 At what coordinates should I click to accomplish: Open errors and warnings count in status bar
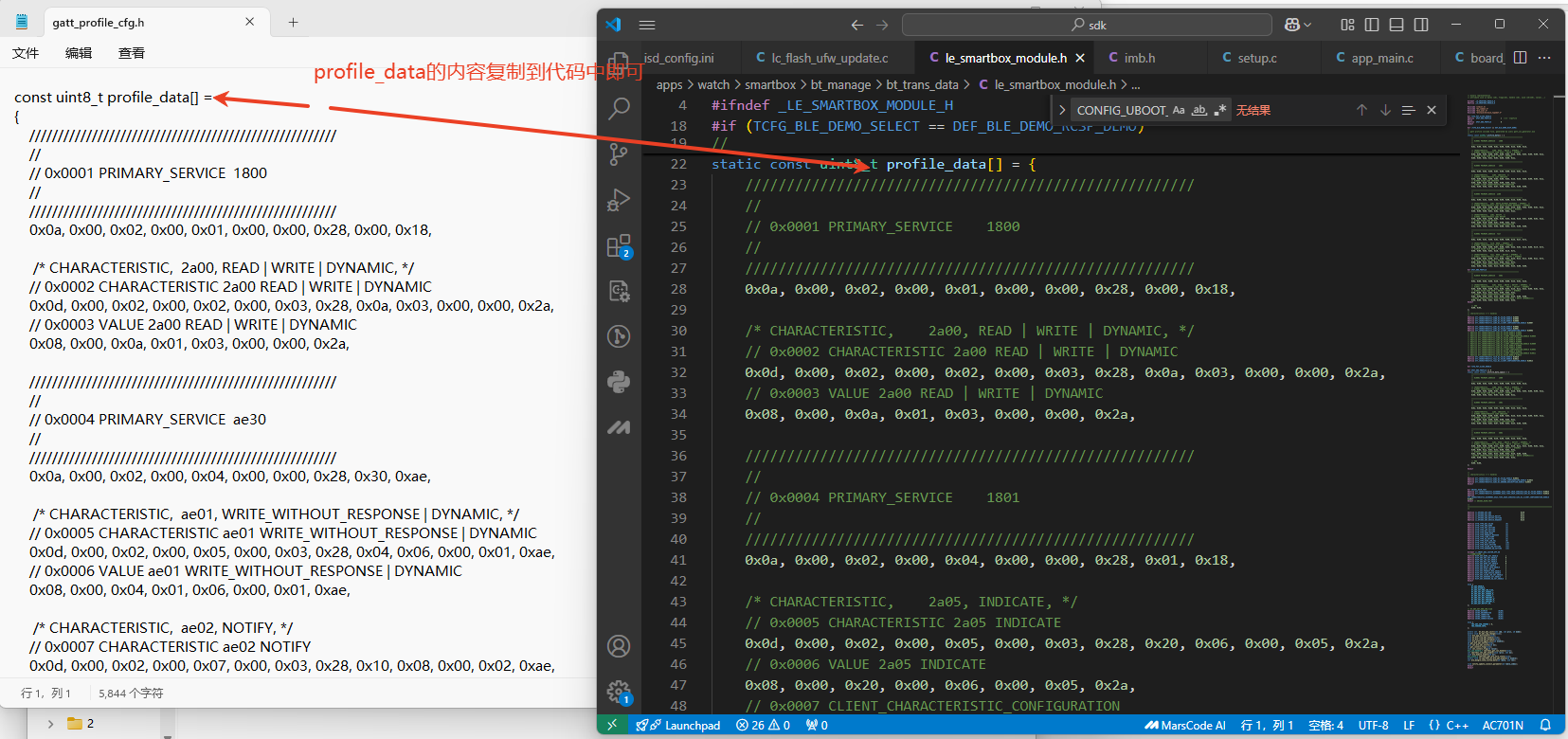pos(763,725)
